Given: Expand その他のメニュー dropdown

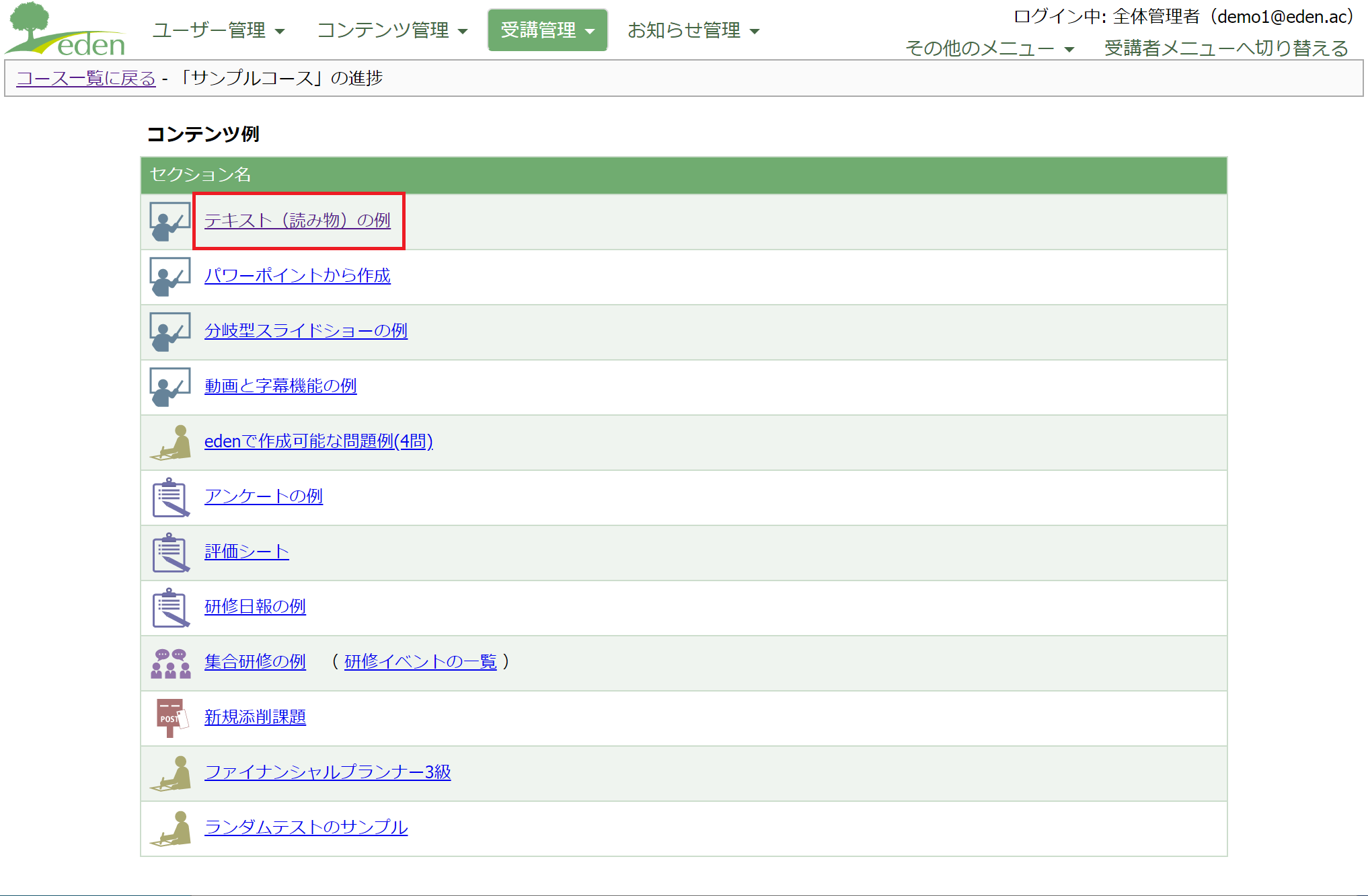Looking at the screenshot, I should pos(989,48).
